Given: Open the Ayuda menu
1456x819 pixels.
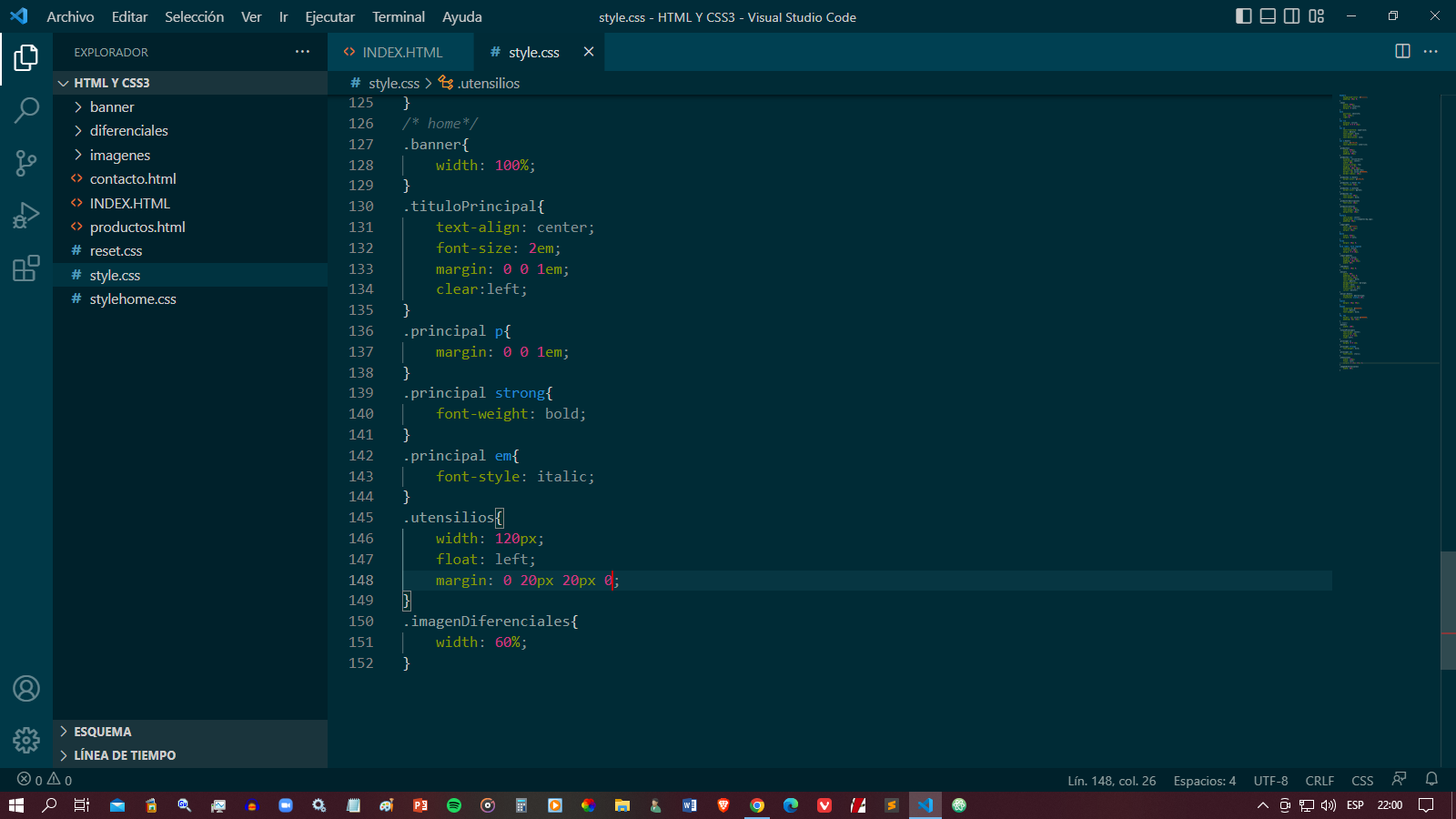Looking at the screenshot, I should [x=461, y=16].
